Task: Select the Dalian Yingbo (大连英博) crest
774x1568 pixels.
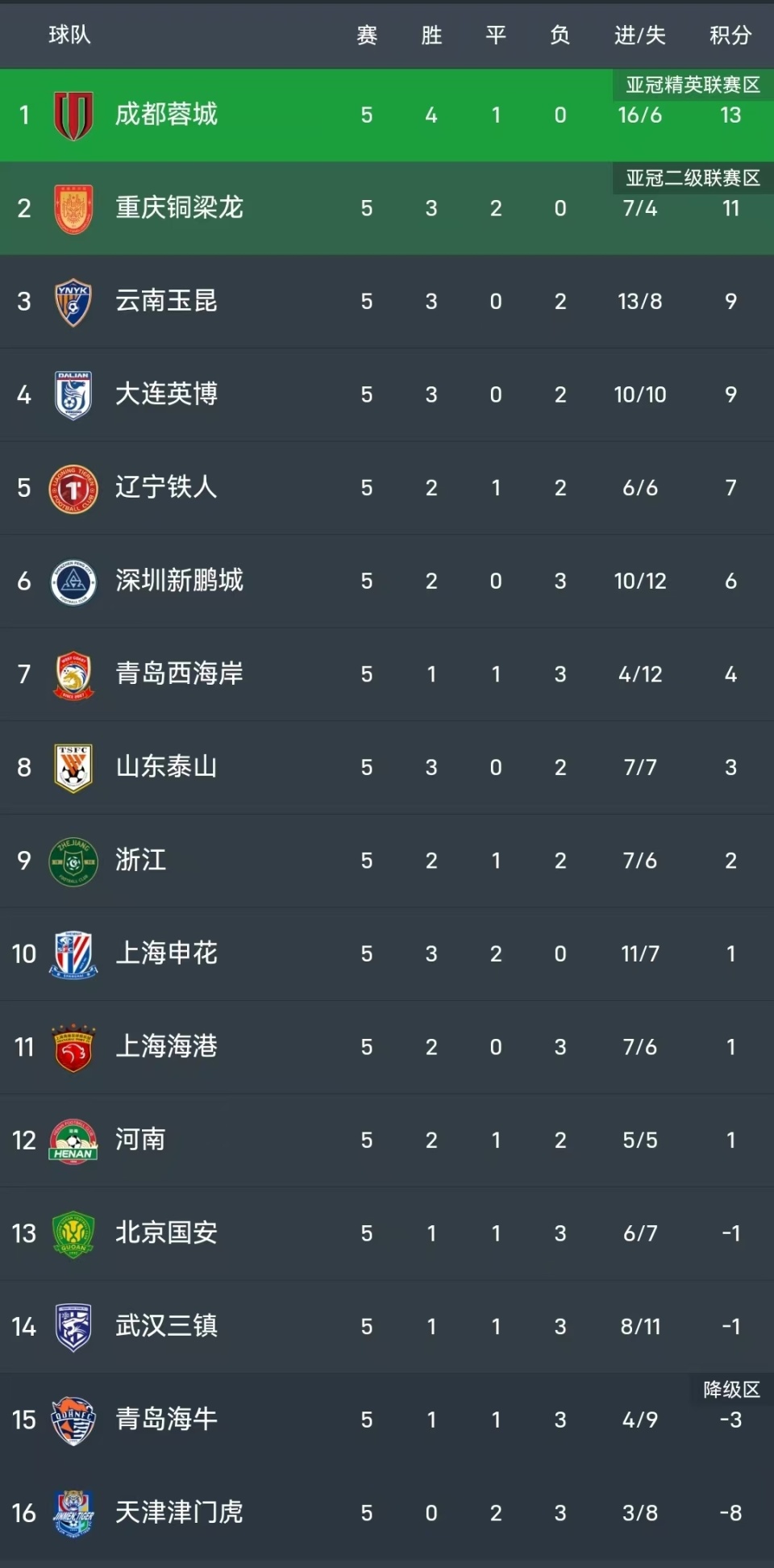Action: coord(73,395)
